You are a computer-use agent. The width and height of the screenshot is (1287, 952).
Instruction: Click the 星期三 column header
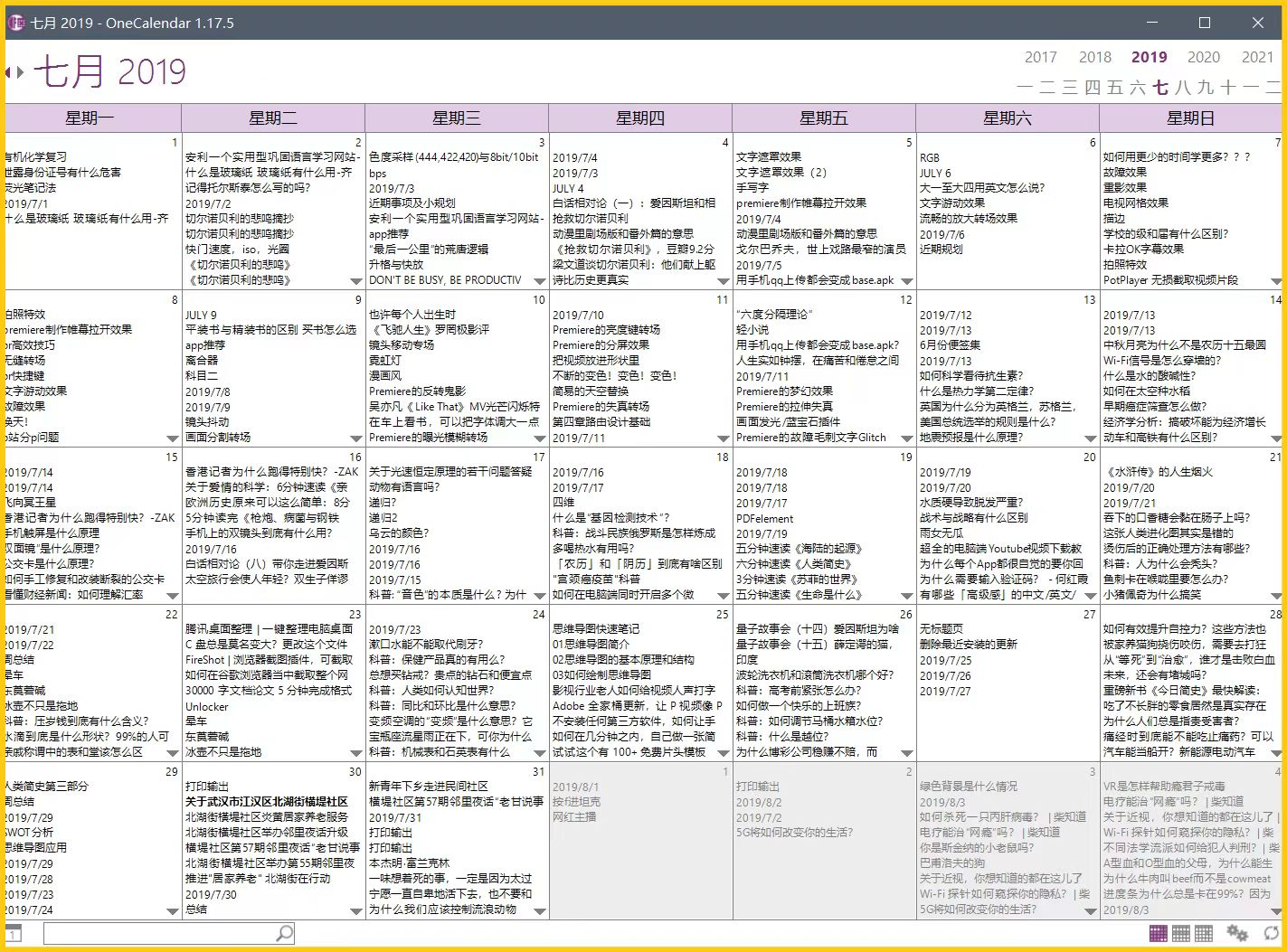(456, 118)
